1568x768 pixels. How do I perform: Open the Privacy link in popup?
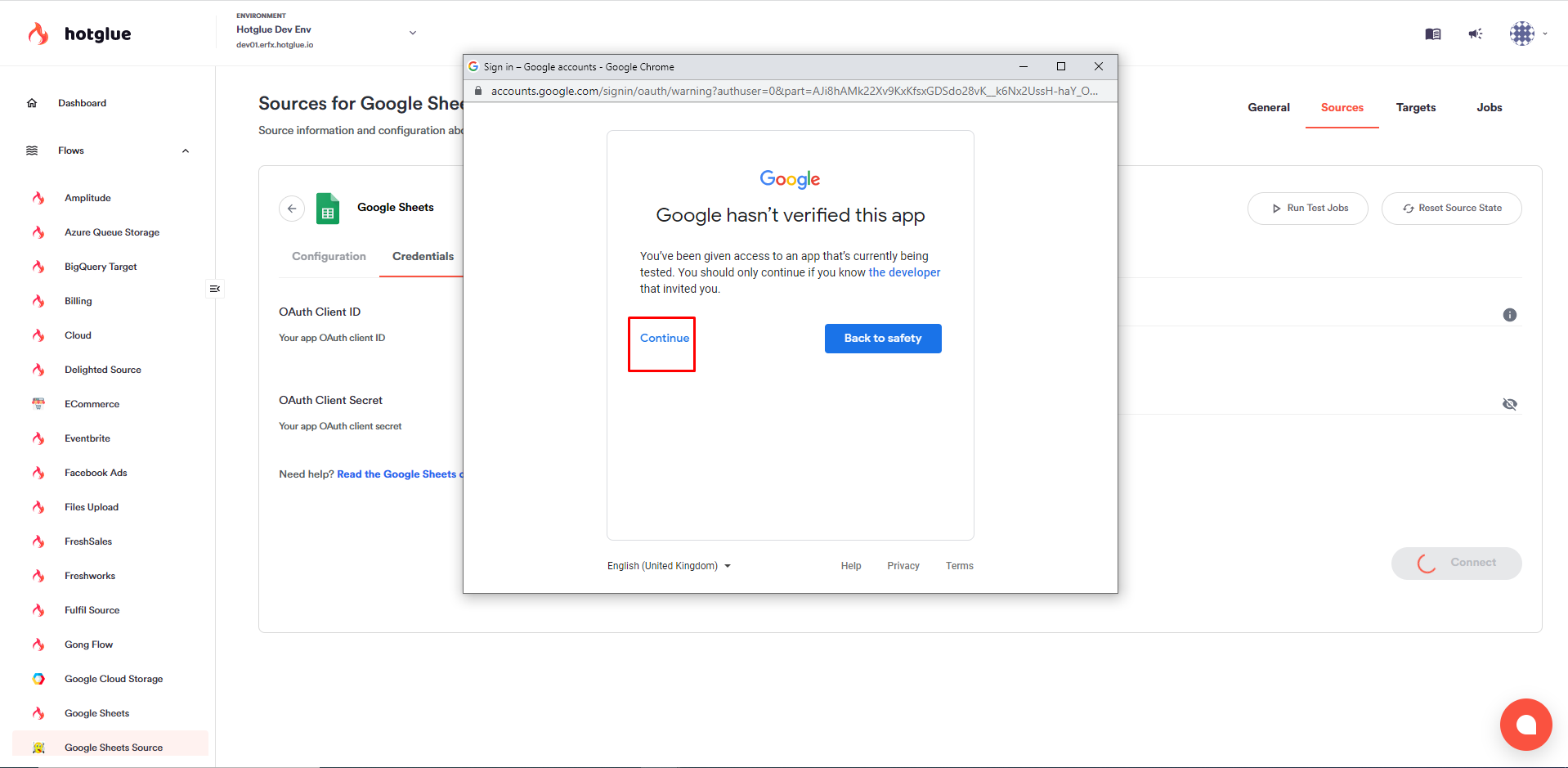coord(903,566)
